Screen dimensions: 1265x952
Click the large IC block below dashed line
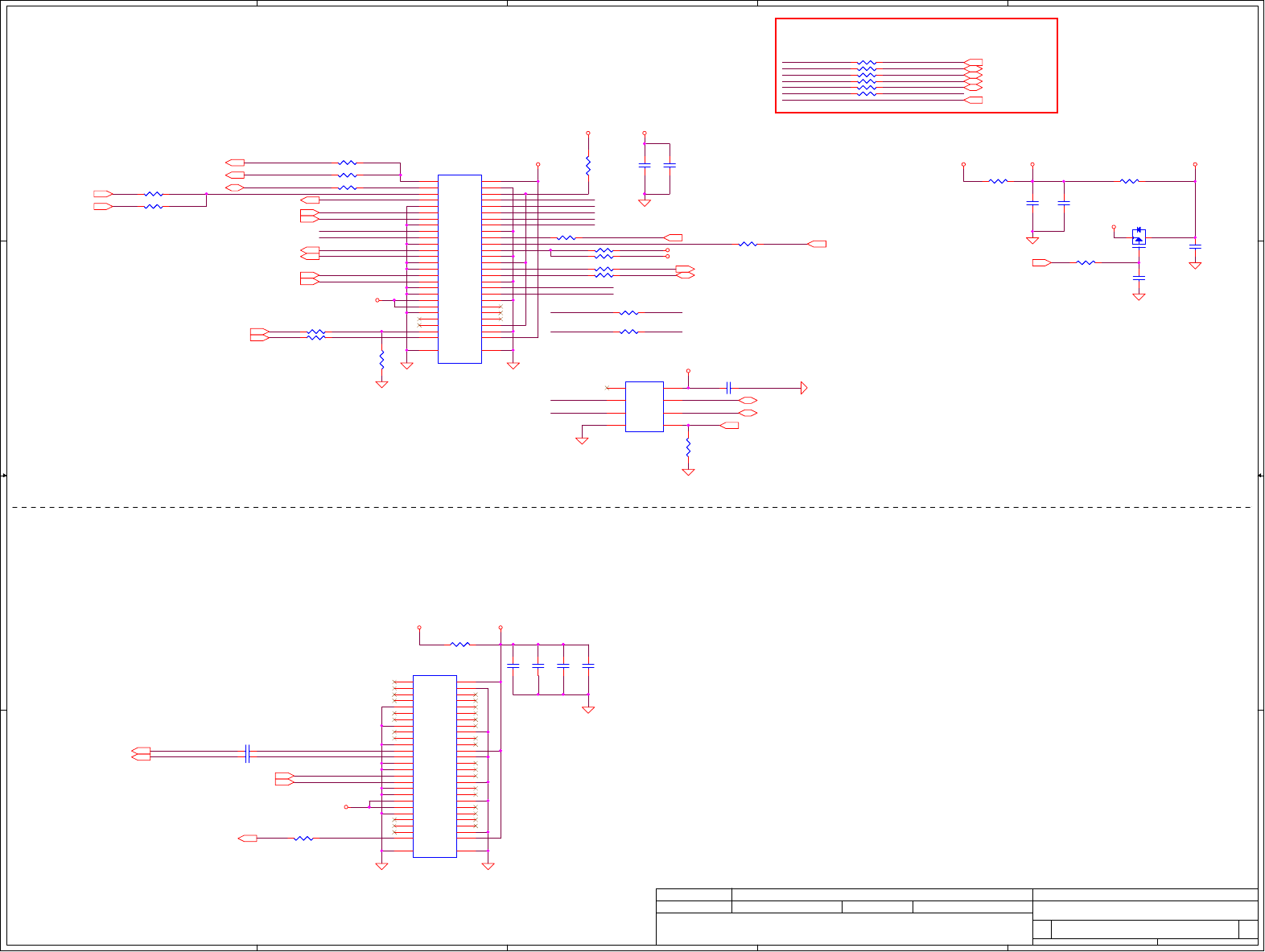(435, 766)
